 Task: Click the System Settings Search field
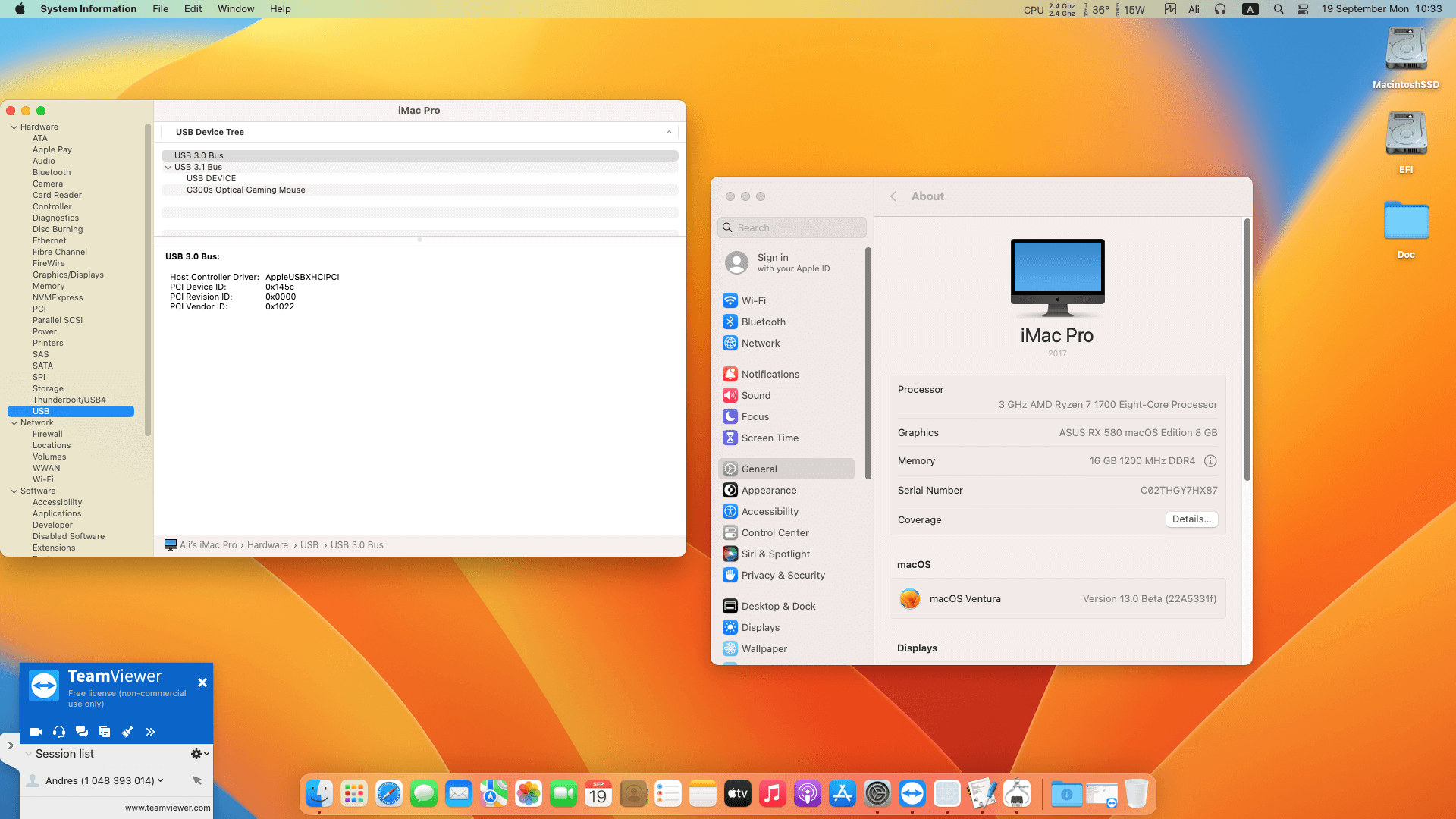click(792, 227)
